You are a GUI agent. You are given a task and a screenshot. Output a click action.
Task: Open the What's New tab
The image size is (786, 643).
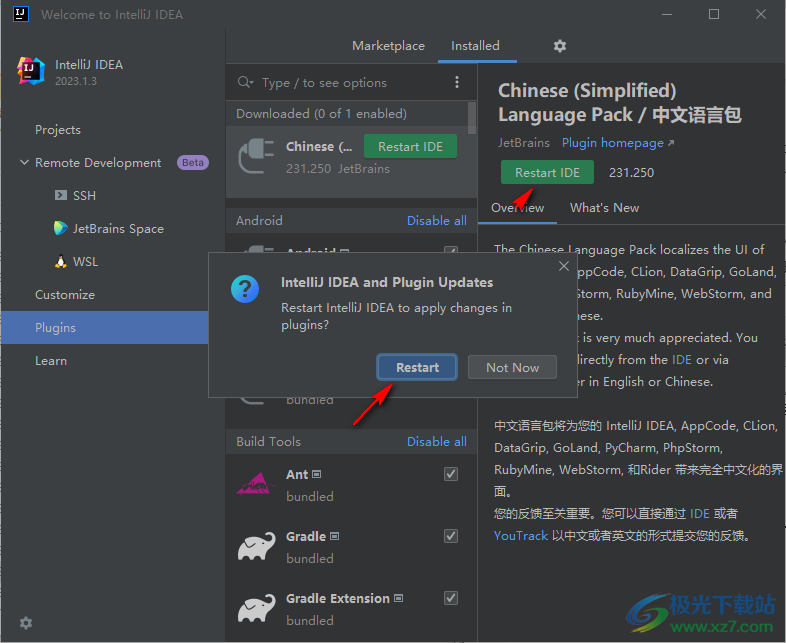click(604, 208)
